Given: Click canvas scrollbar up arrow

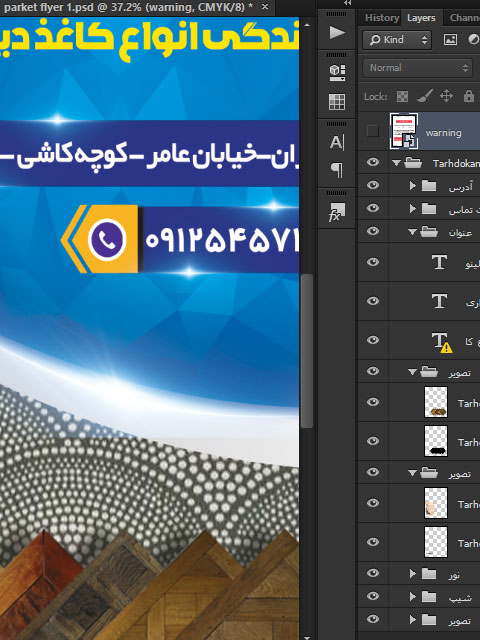Looking at the screenshot, I should (307, 25).
